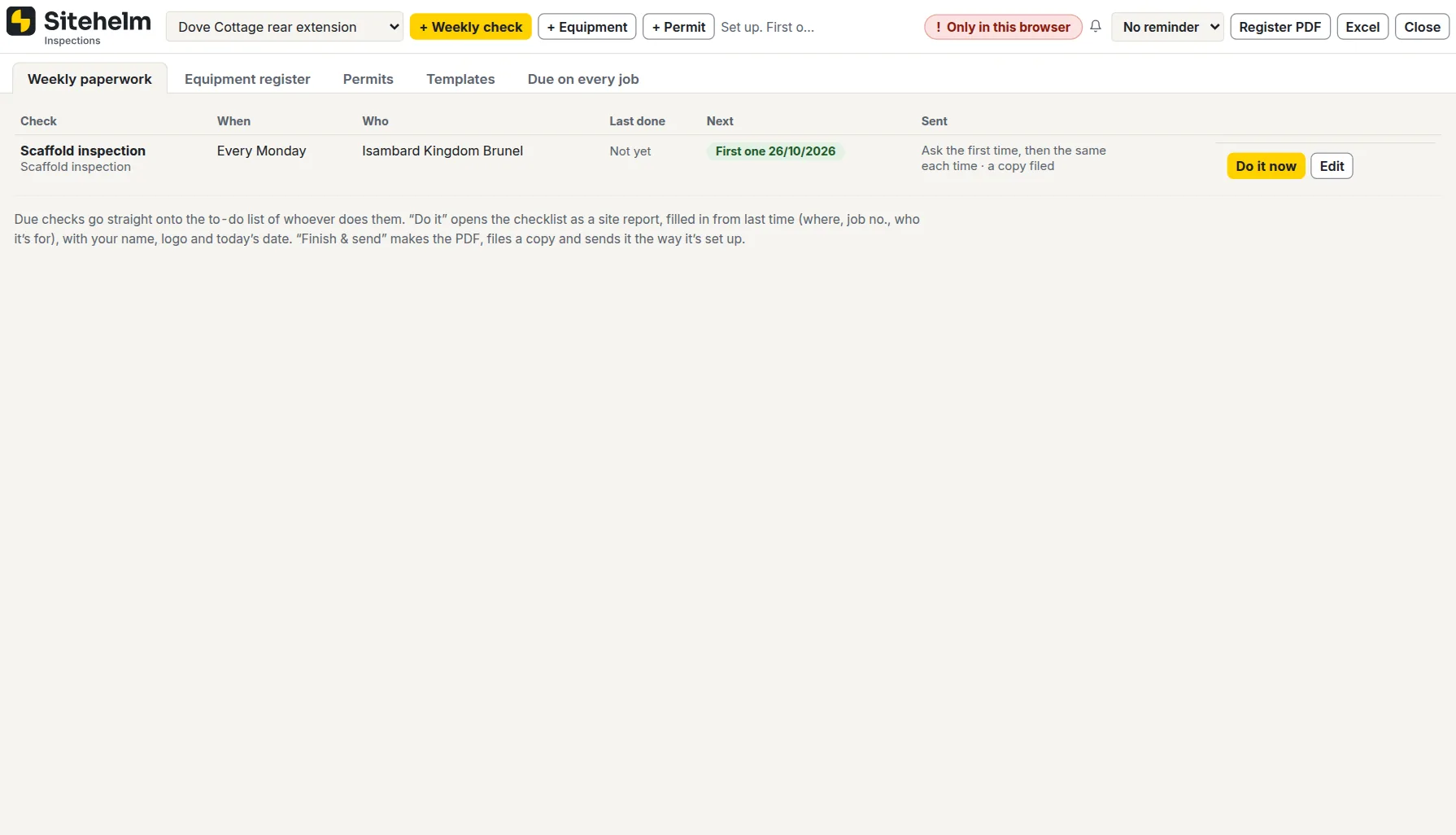Click the Check column header
This screenshot has width=1456, height=835.
[x=38, y=121]
